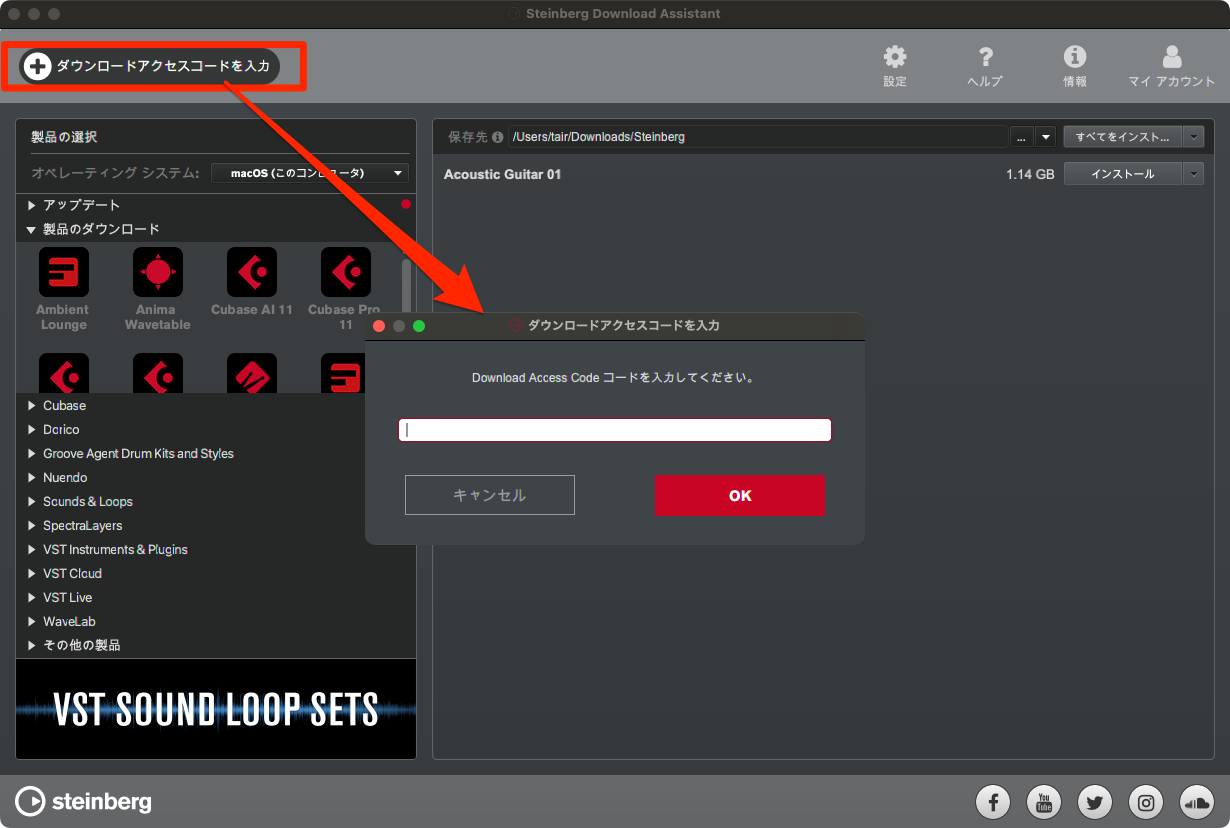
Task: Open dropdown arrow beside インストール button
Action: [x=1195, y=174]
